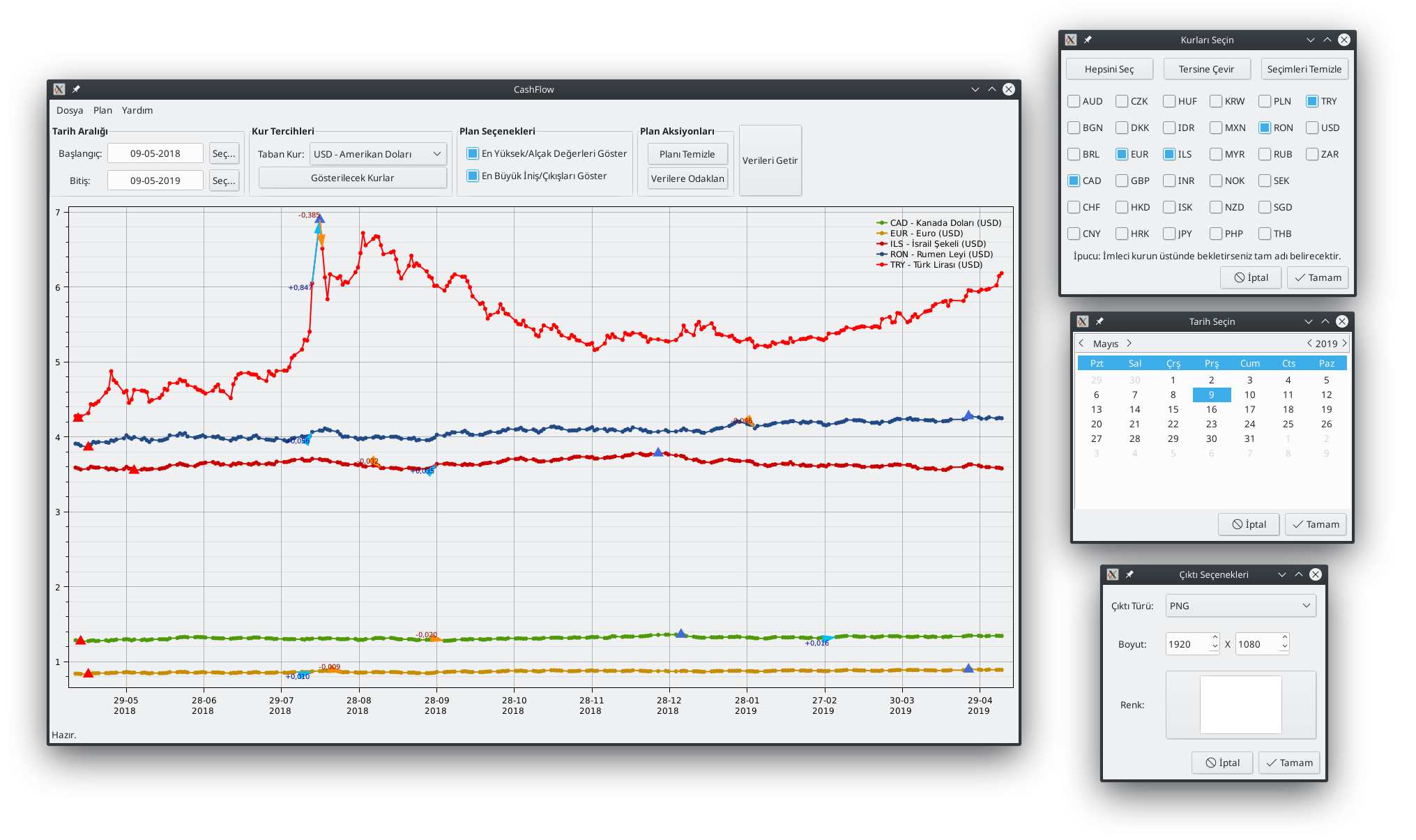Select day 16 in the calendar
The image size is (1416, 840).
pyautogui.click(x=1211, y=409)
